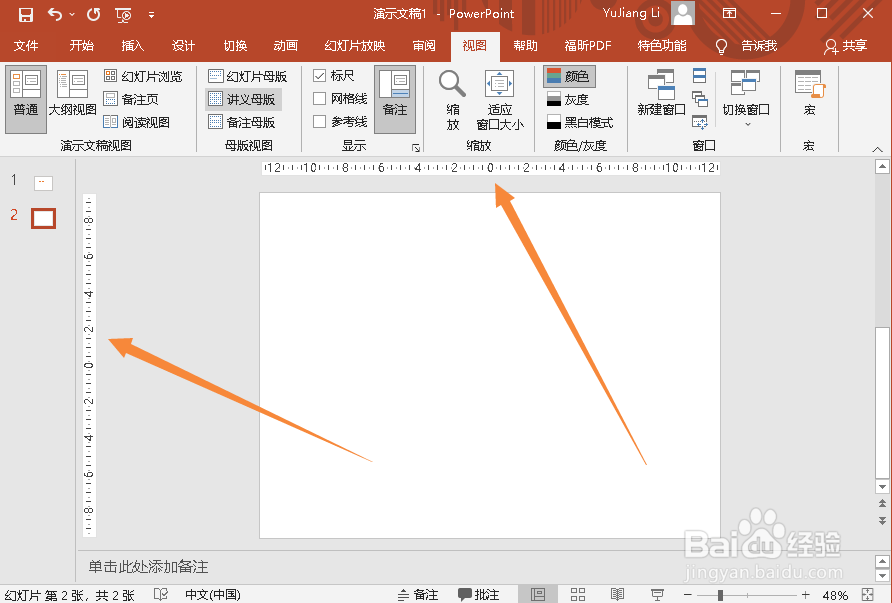
Task: Open the 切换窗口 switch windows dropdown
Action: click(x=746, y=98)
